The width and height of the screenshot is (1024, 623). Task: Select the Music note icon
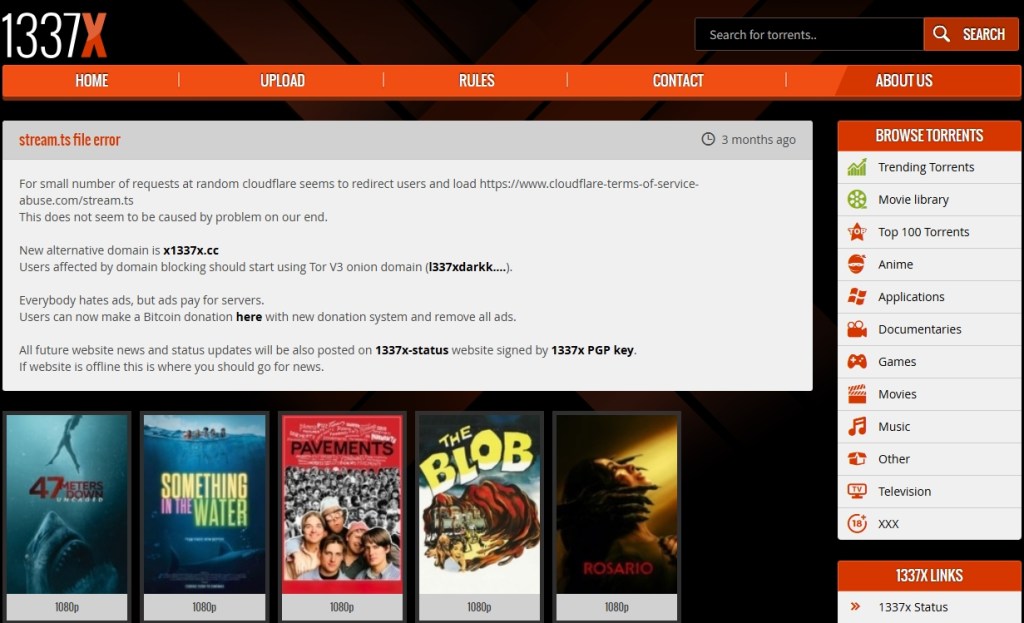pos(856,426)
